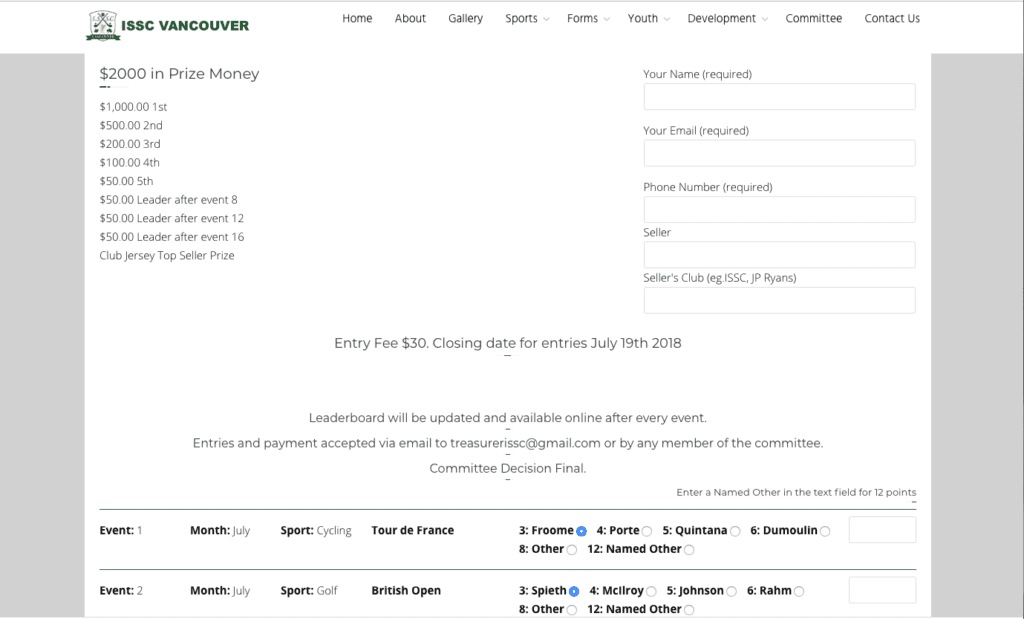Click the ISSC Vancouver crest logo
The height and width of the screenshot is (619, 1024).
[x=103, y=25]
